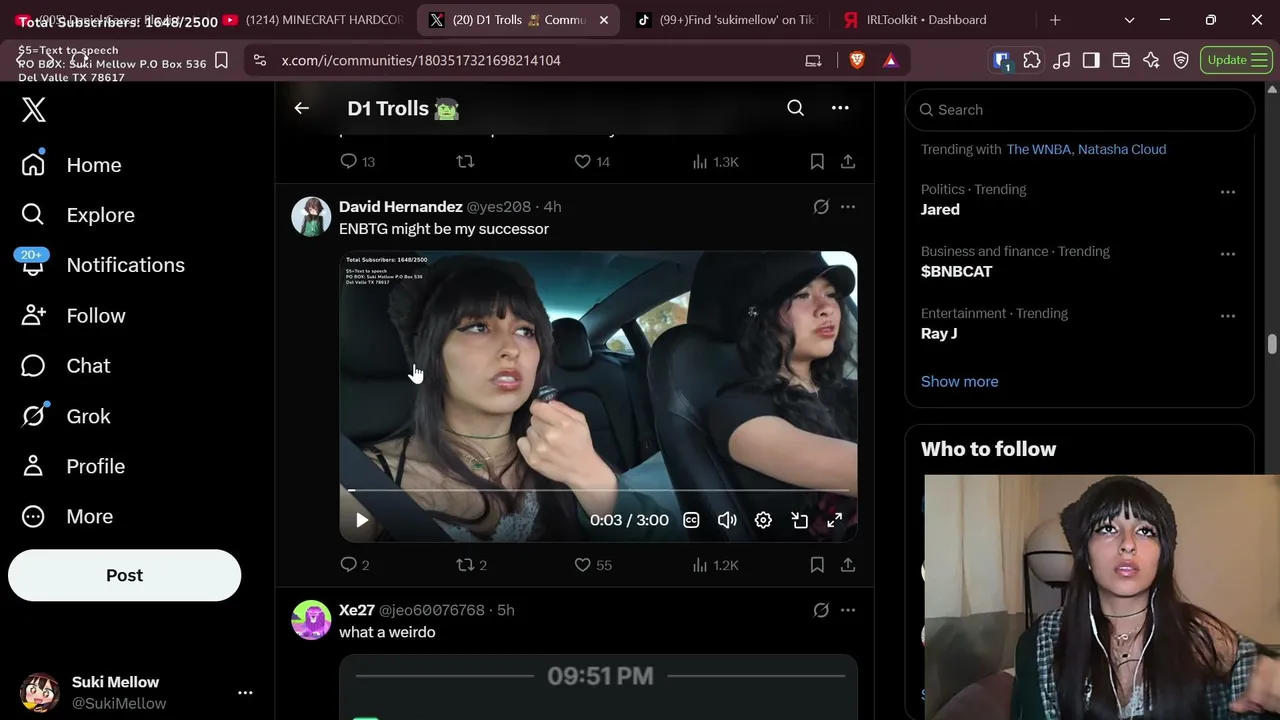Open replies on the post with 13 comments
1280x720 pixels.
tap(357, 161)
